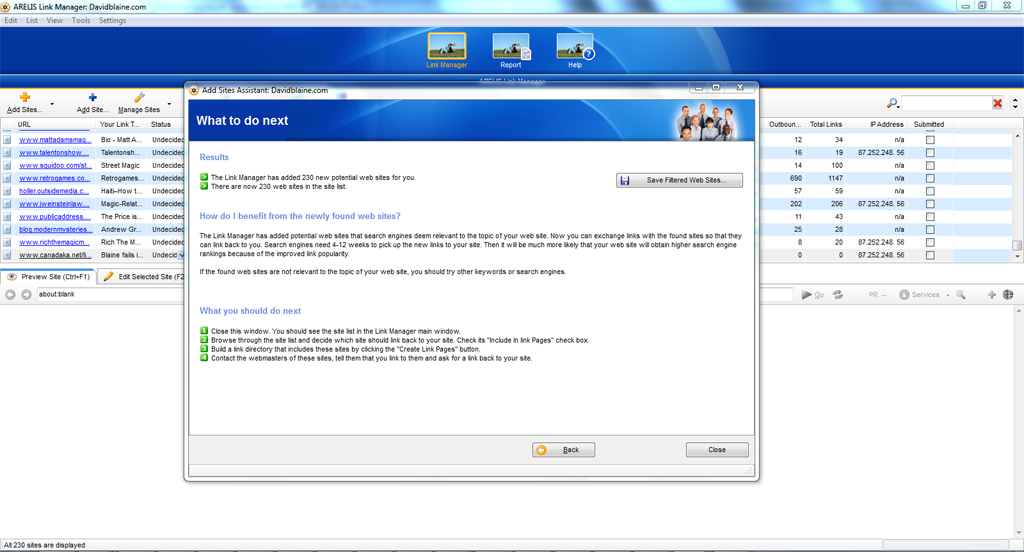Click the Back button in the assistant
This screenshot has width=1024, height=552.
click(564, 450)
